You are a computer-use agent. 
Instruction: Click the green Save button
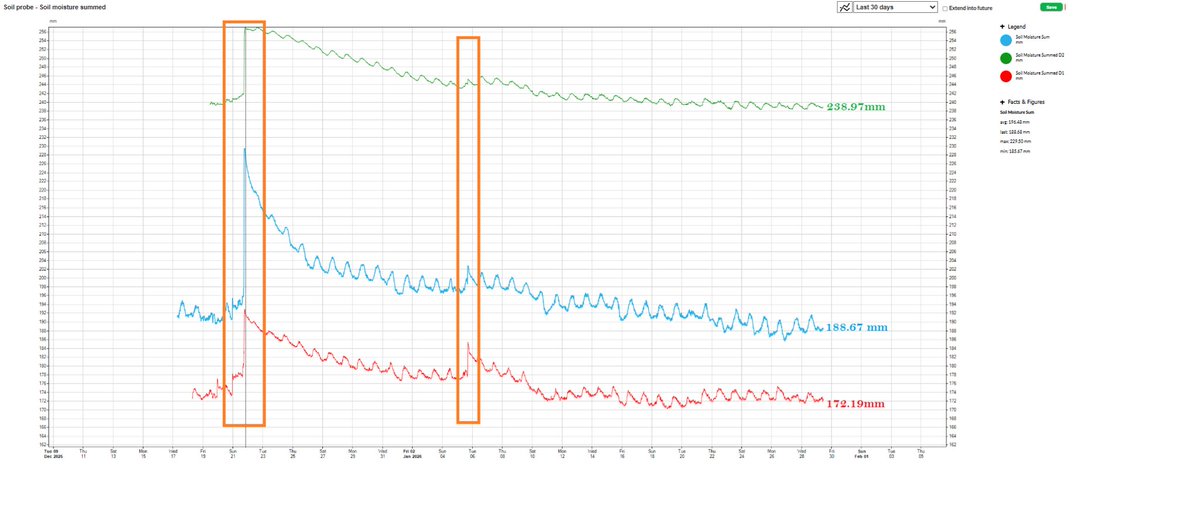pos(1051,7)
